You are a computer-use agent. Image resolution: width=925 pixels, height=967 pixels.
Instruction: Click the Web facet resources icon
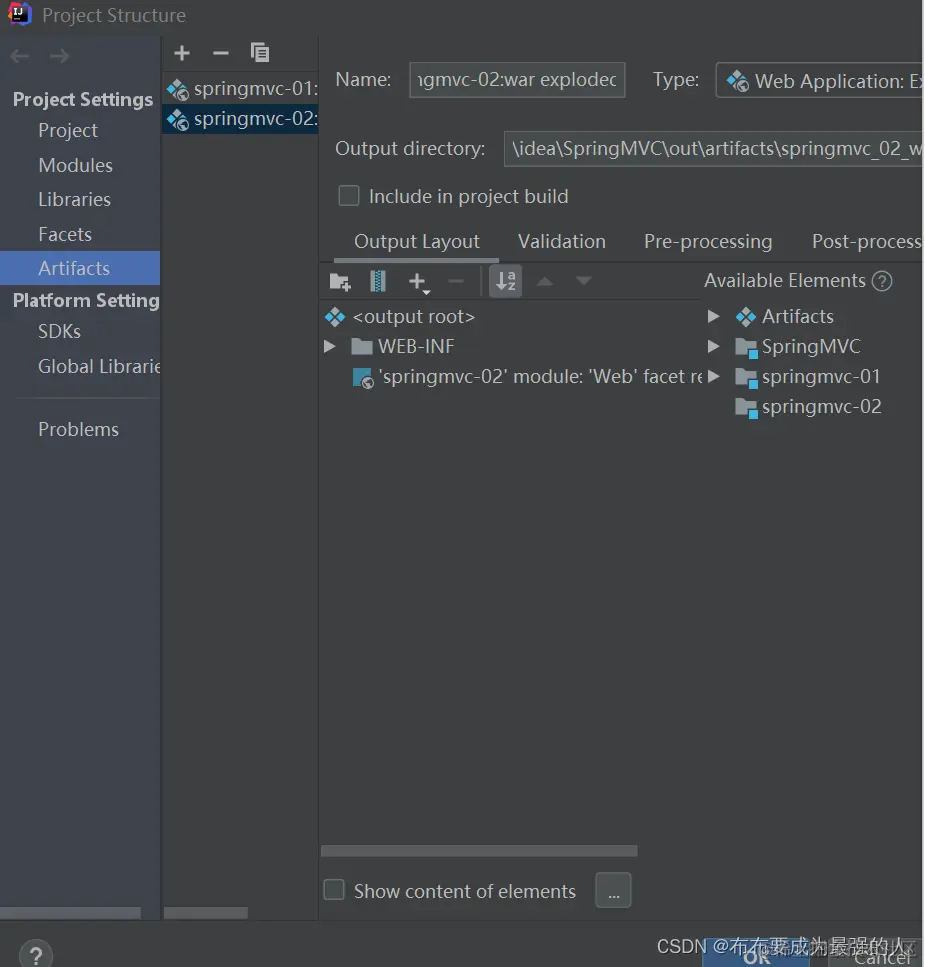[363, 378]
